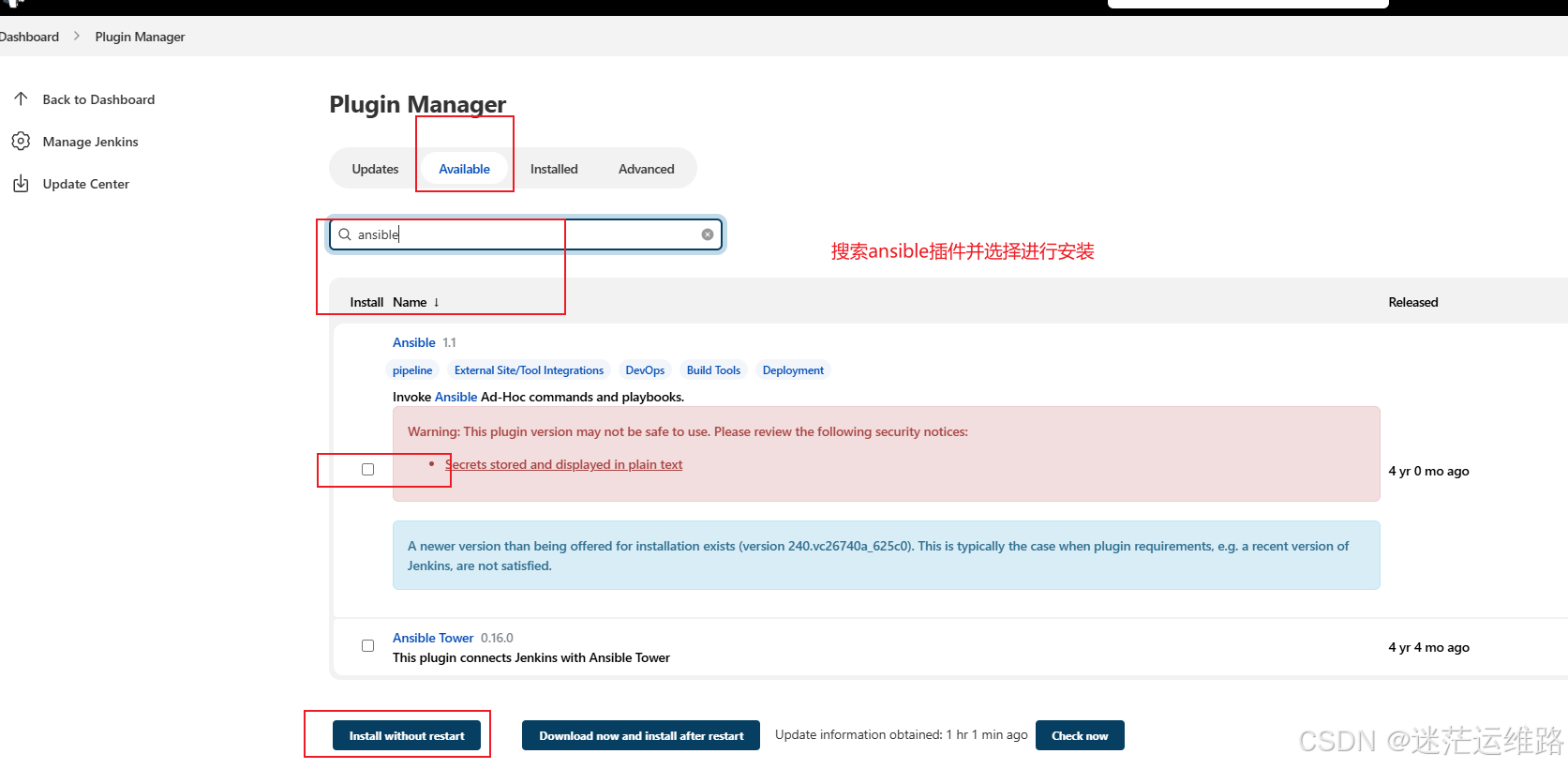Click the Manage Jenkins gear icon
The width and height of the screenshot is (1568, 769).
click(x=21, y=142)
